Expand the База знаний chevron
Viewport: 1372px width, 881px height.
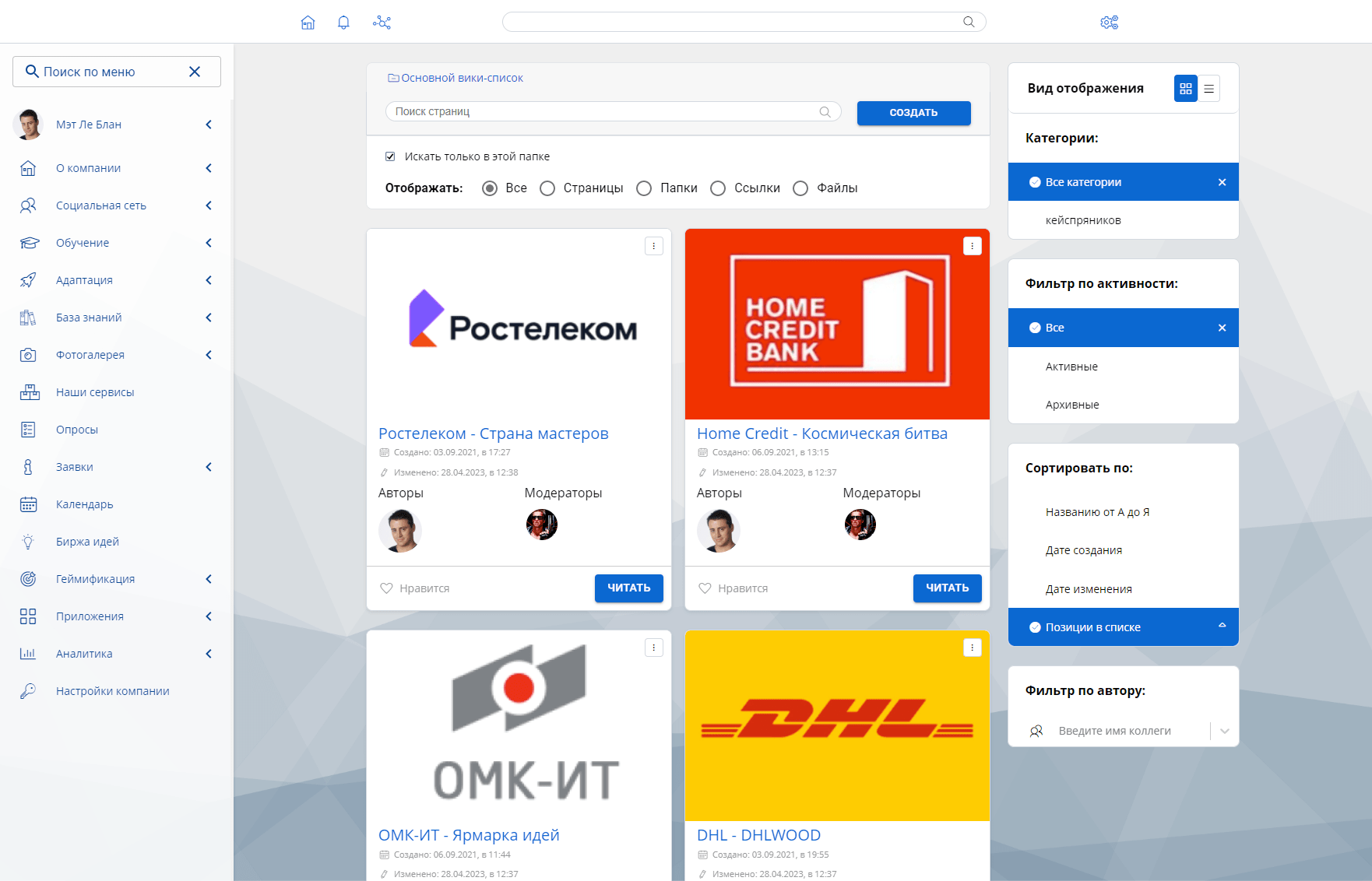(209, 318)
